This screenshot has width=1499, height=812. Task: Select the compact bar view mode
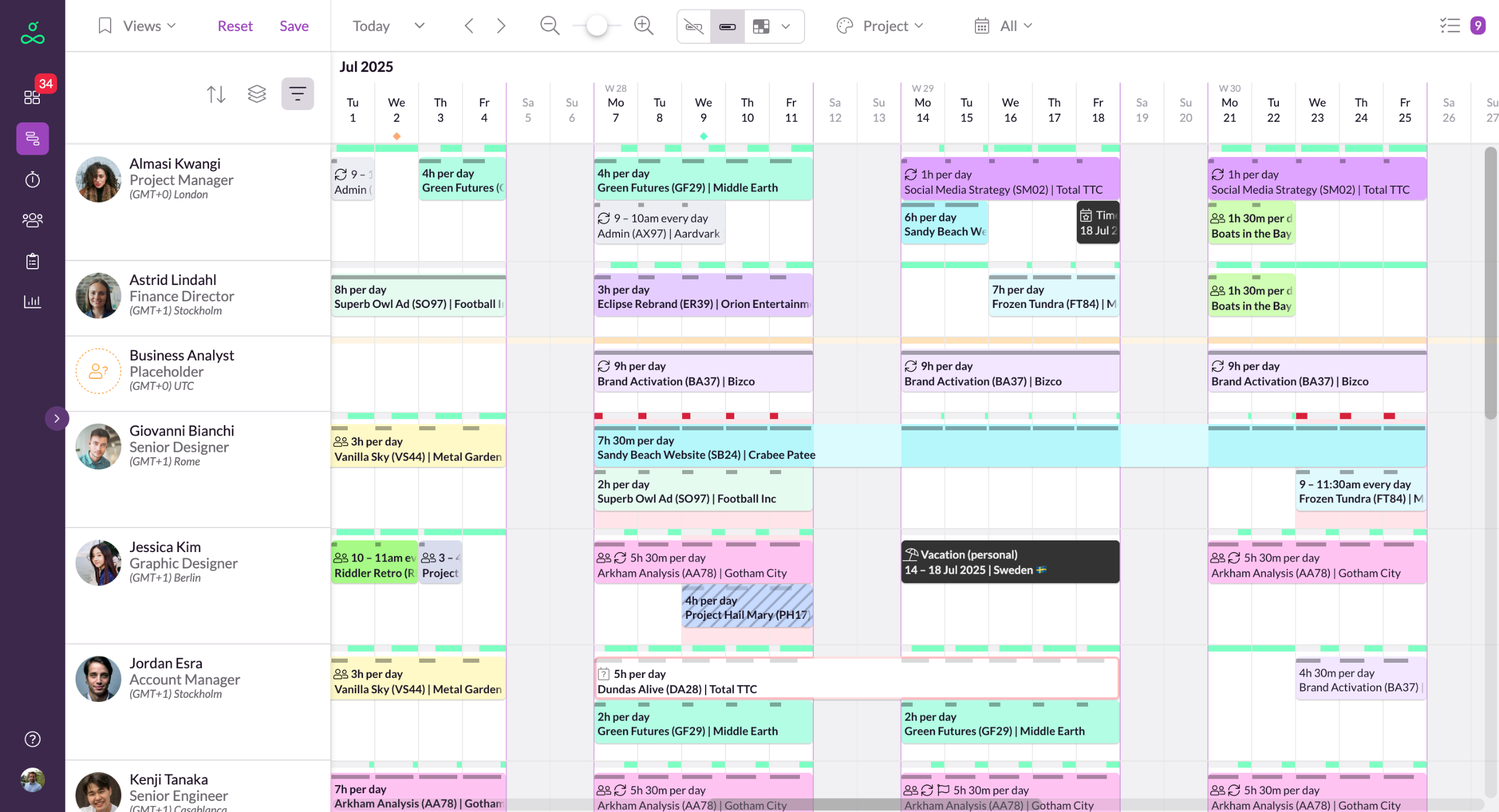[x=727, y=26]
